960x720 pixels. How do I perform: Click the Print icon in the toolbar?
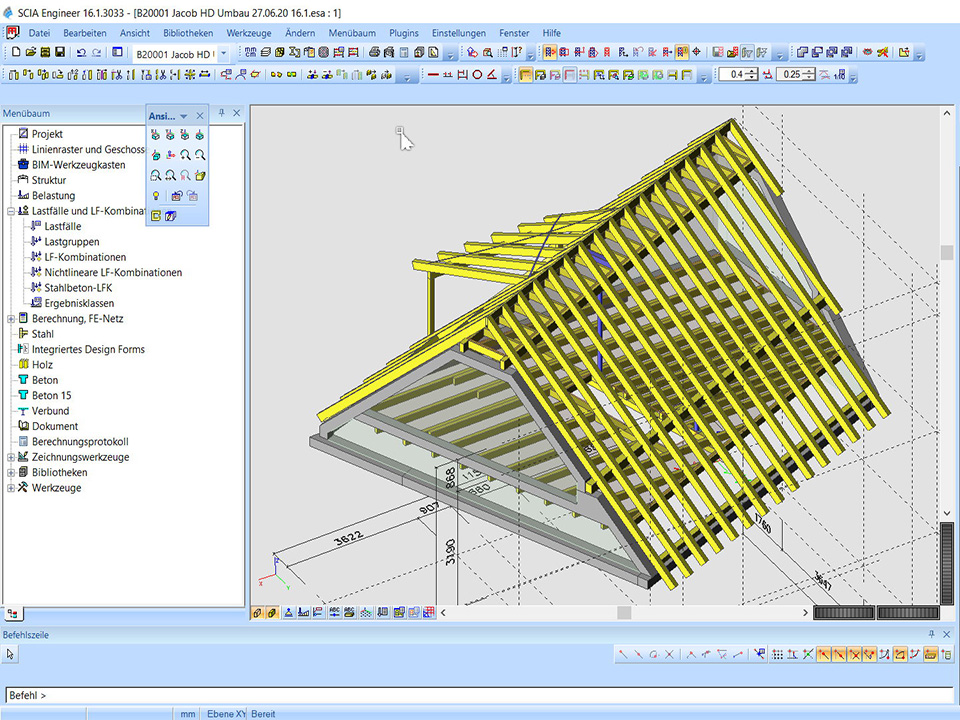[374, 52]
